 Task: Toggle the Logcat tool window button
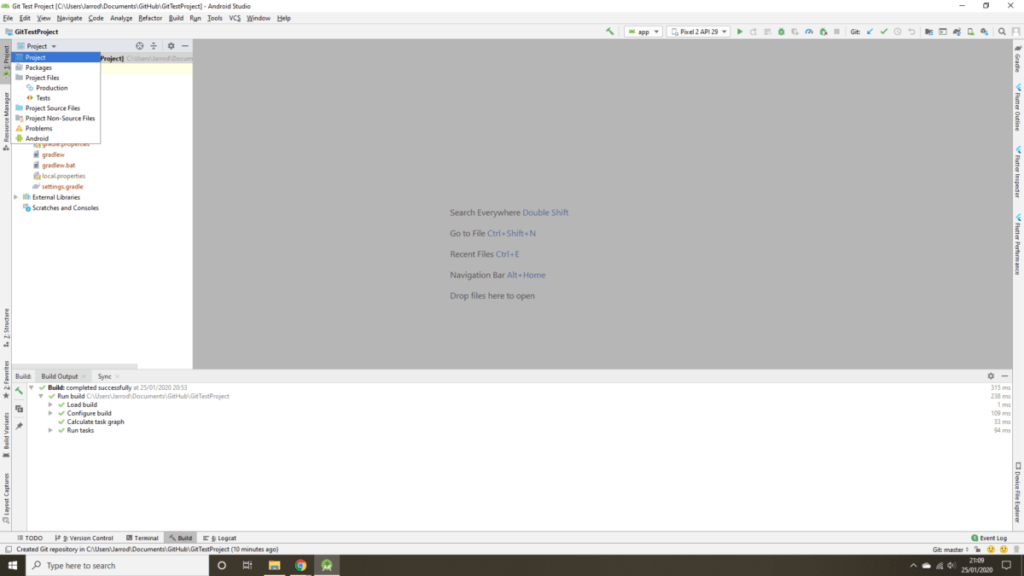coord(222,538)
